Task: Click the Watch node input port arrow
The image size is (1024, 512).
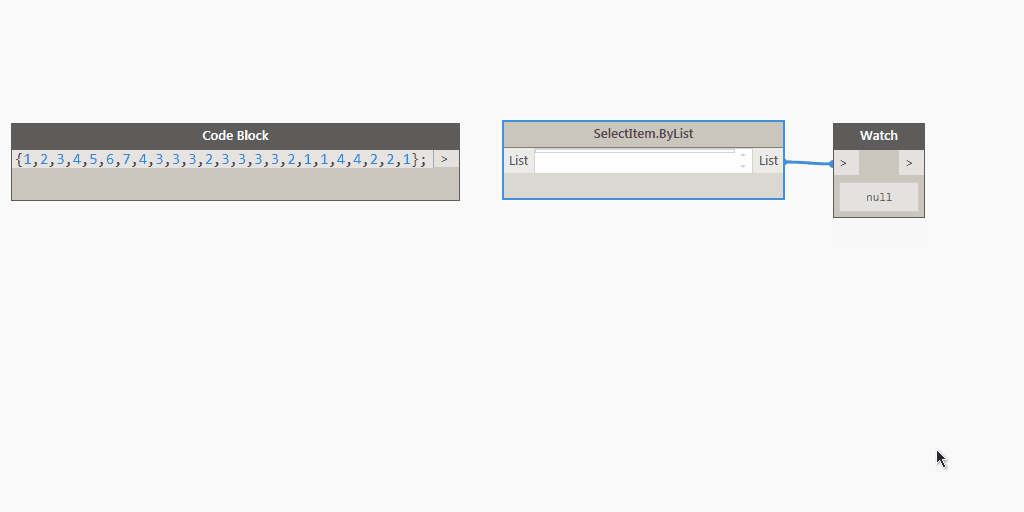Action: coord(845,163)
